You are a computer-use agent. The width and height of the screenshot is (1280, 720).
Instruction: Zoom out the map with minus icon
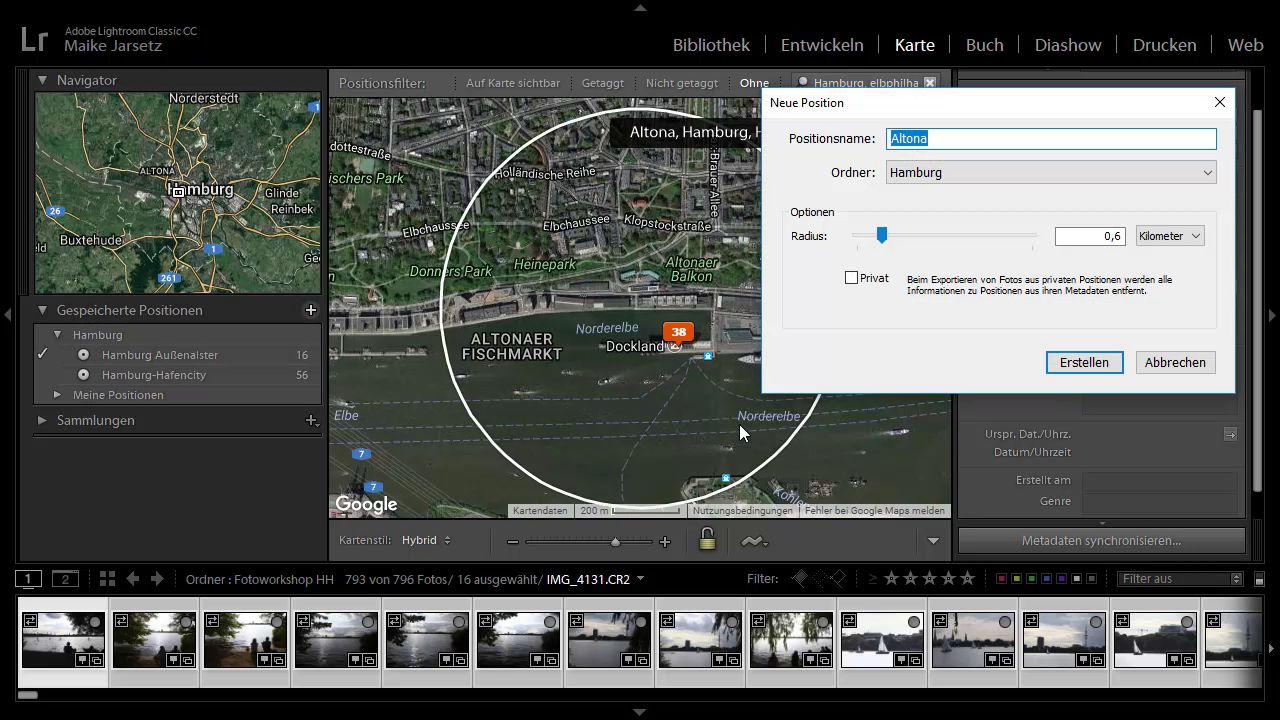point(513,542)
